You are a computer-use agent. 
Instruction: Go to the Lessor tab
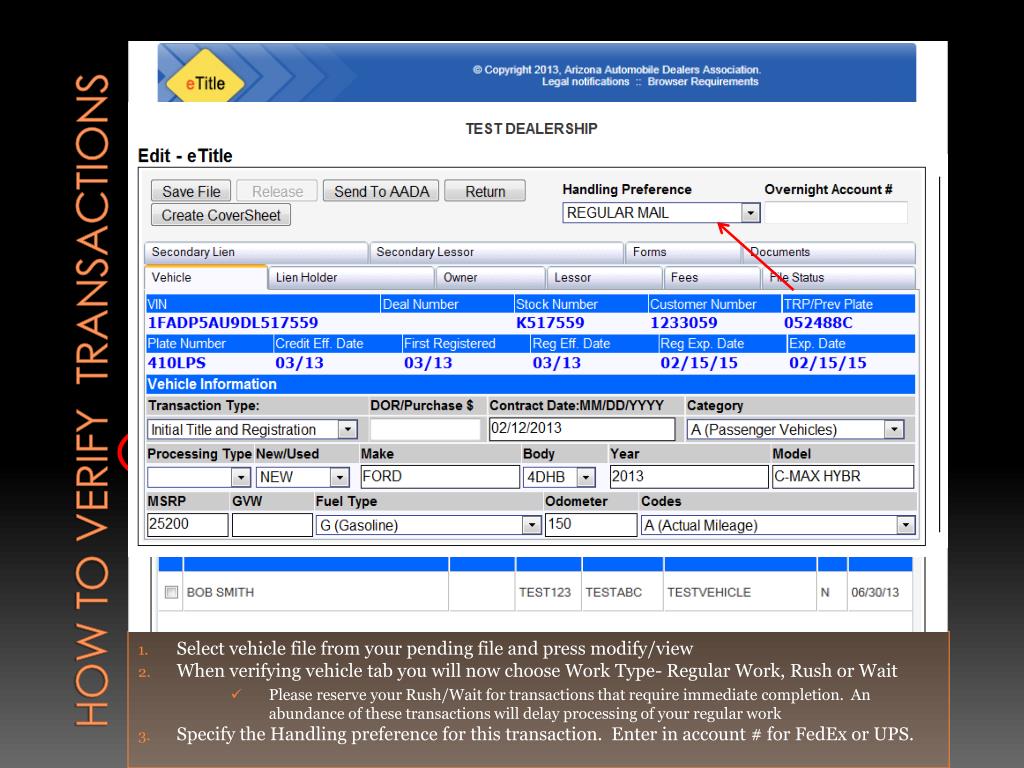(604, 278)
